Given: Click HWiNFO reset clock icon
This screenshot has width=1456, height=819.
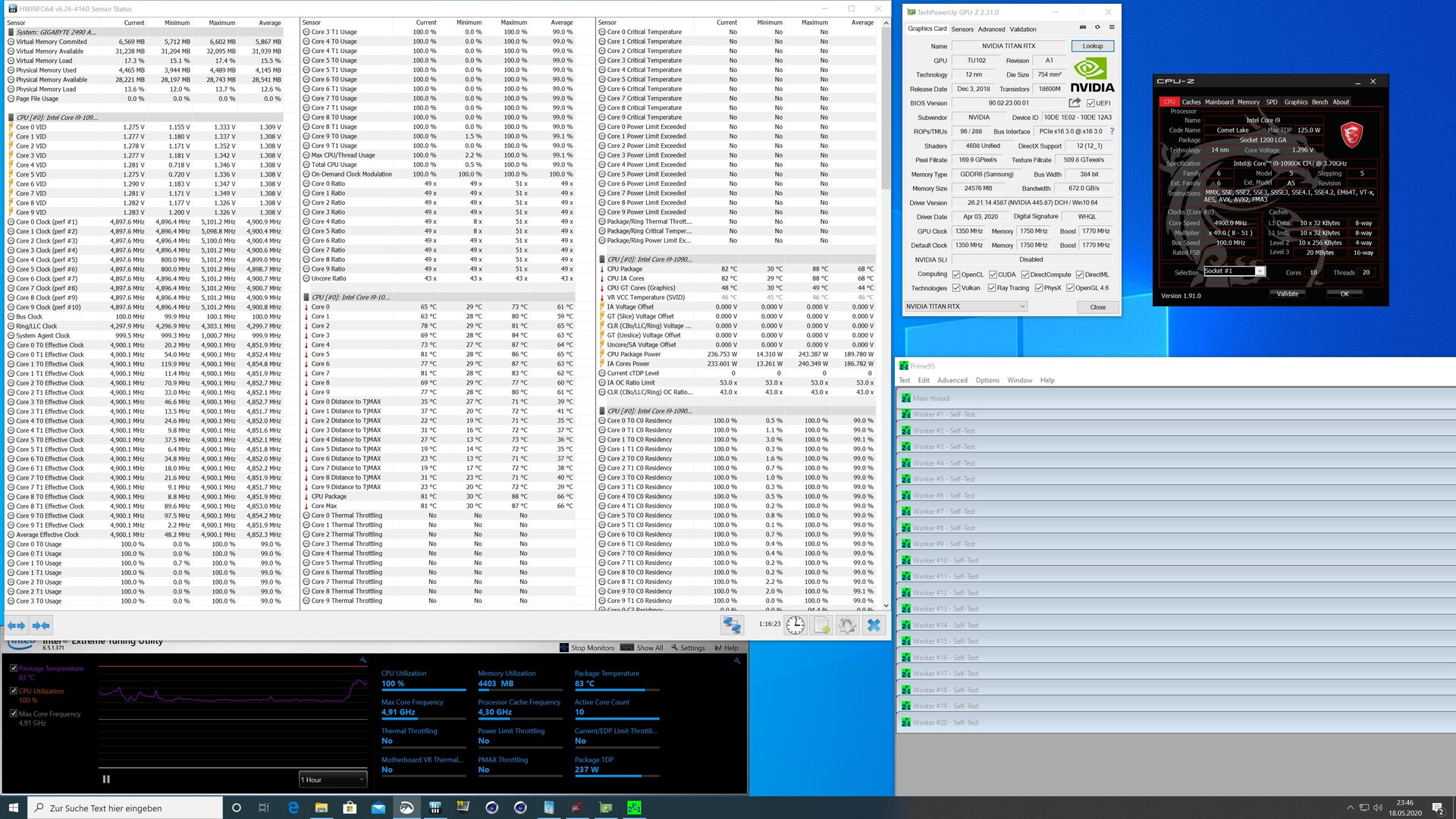Looking at the screenshot, I should [795, 625].
